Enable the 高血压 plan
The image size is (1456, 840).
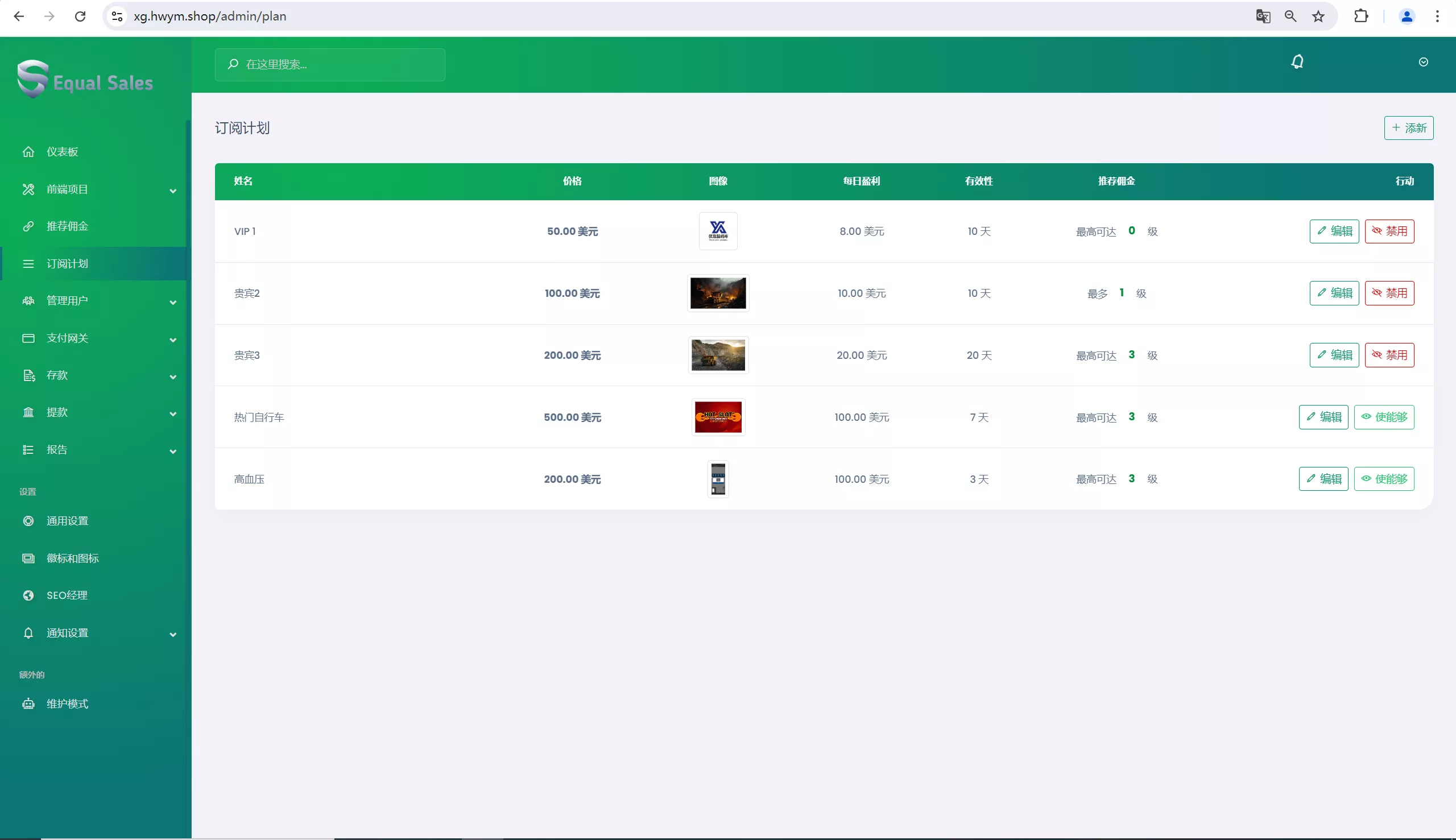(x=1383, y=479)
